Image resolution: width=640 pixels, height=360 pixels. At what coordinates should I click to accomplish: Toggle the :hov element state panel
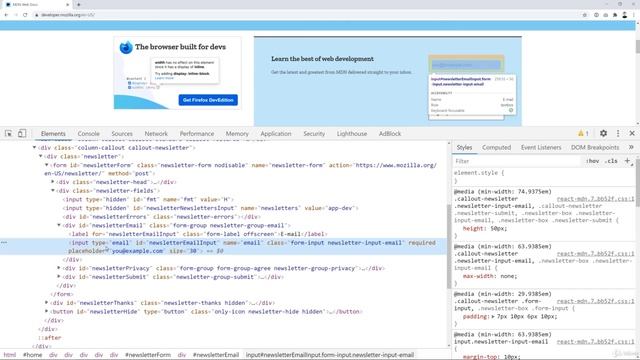(592, 161)
